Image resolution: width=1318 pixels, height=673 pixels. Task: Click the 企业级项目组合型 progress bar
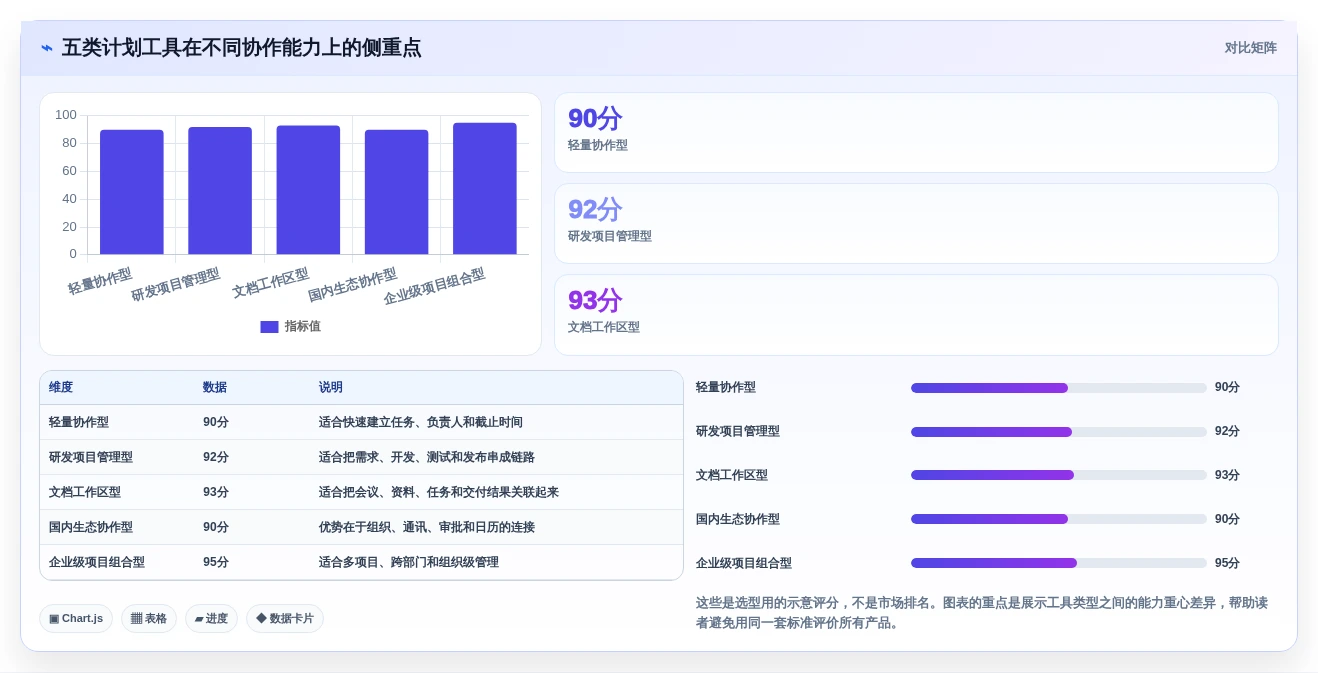pyautogui.click(x=1058, y=563)
